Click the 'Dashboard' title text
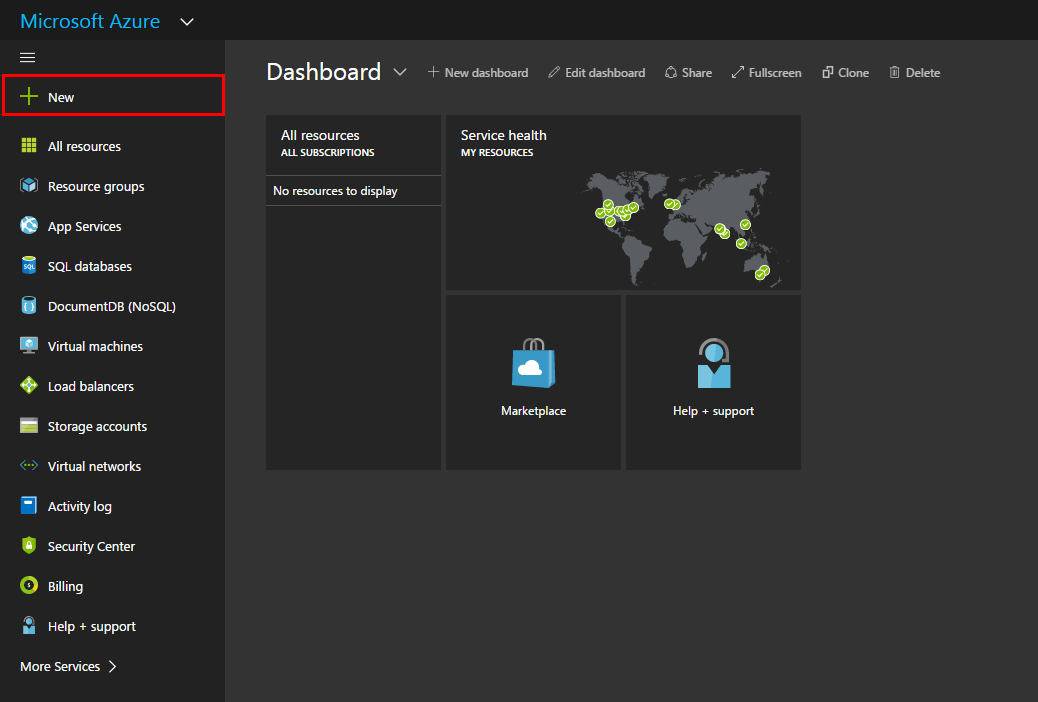This screenshot has width=1038, height=702. pyautogui.click(x=324, y=72)
